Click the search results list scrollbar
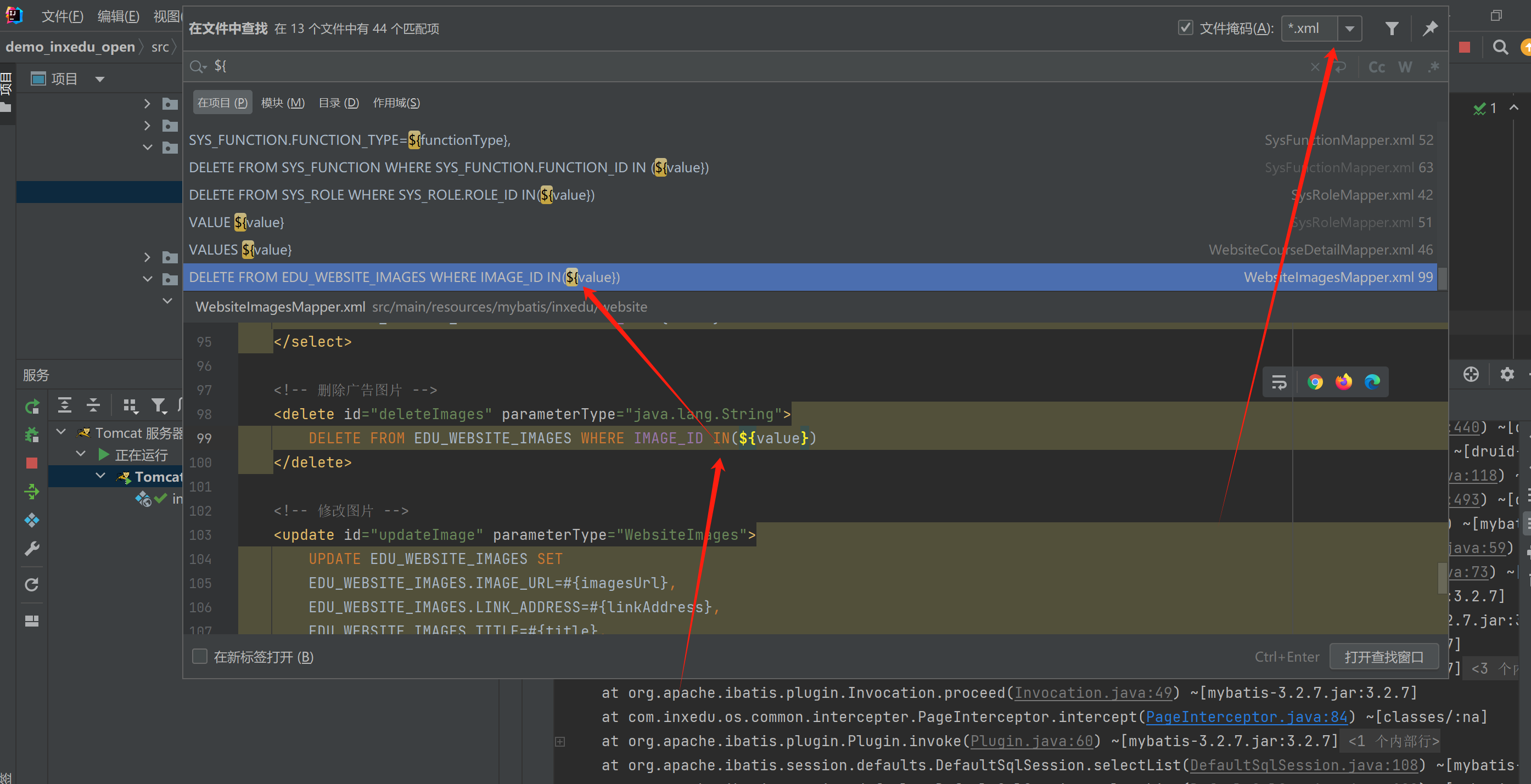The image size is (1531, 784). tap(1442, 278)
